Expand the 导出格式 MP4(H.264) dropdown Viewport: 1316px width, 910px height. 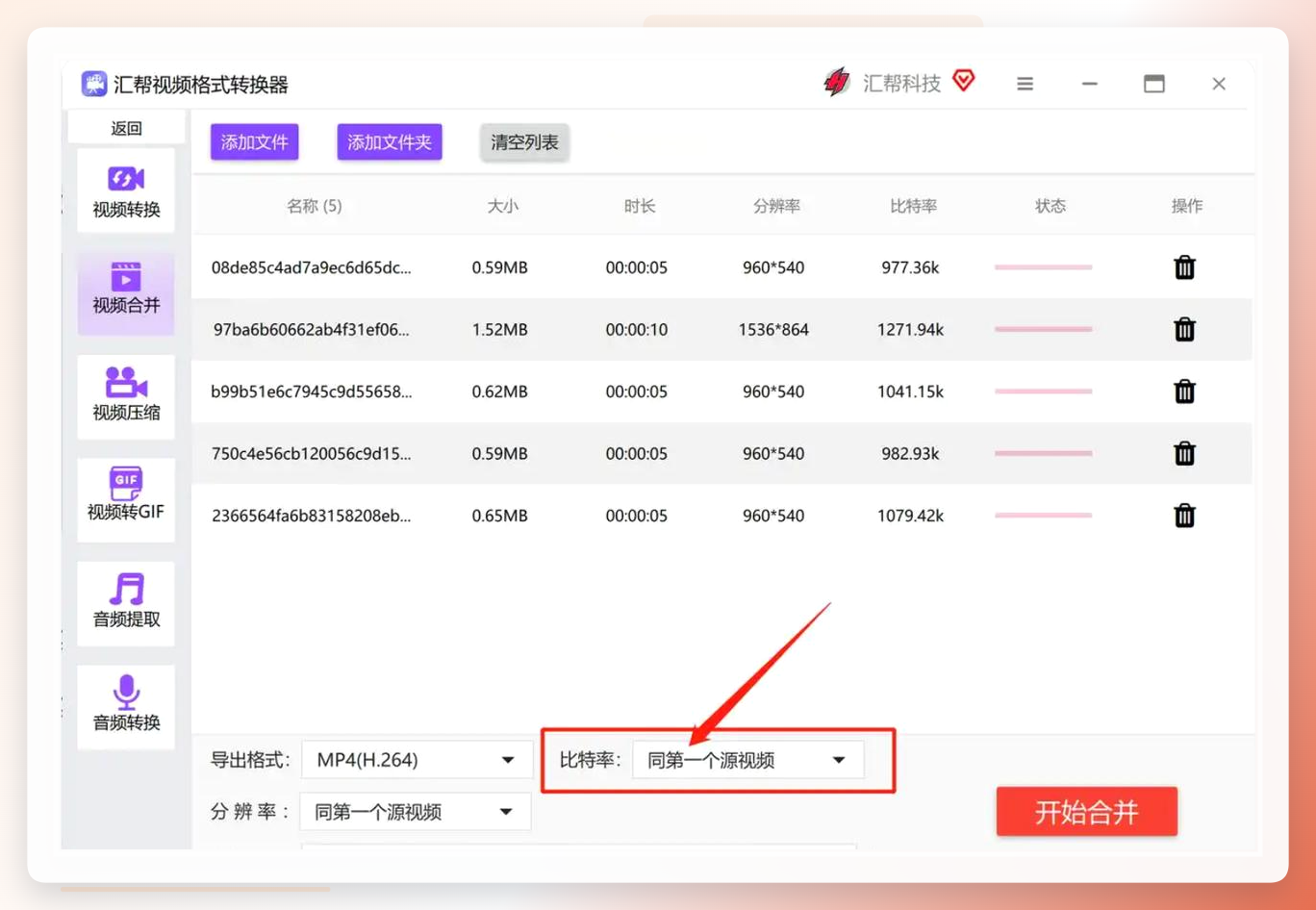point(417,760)
